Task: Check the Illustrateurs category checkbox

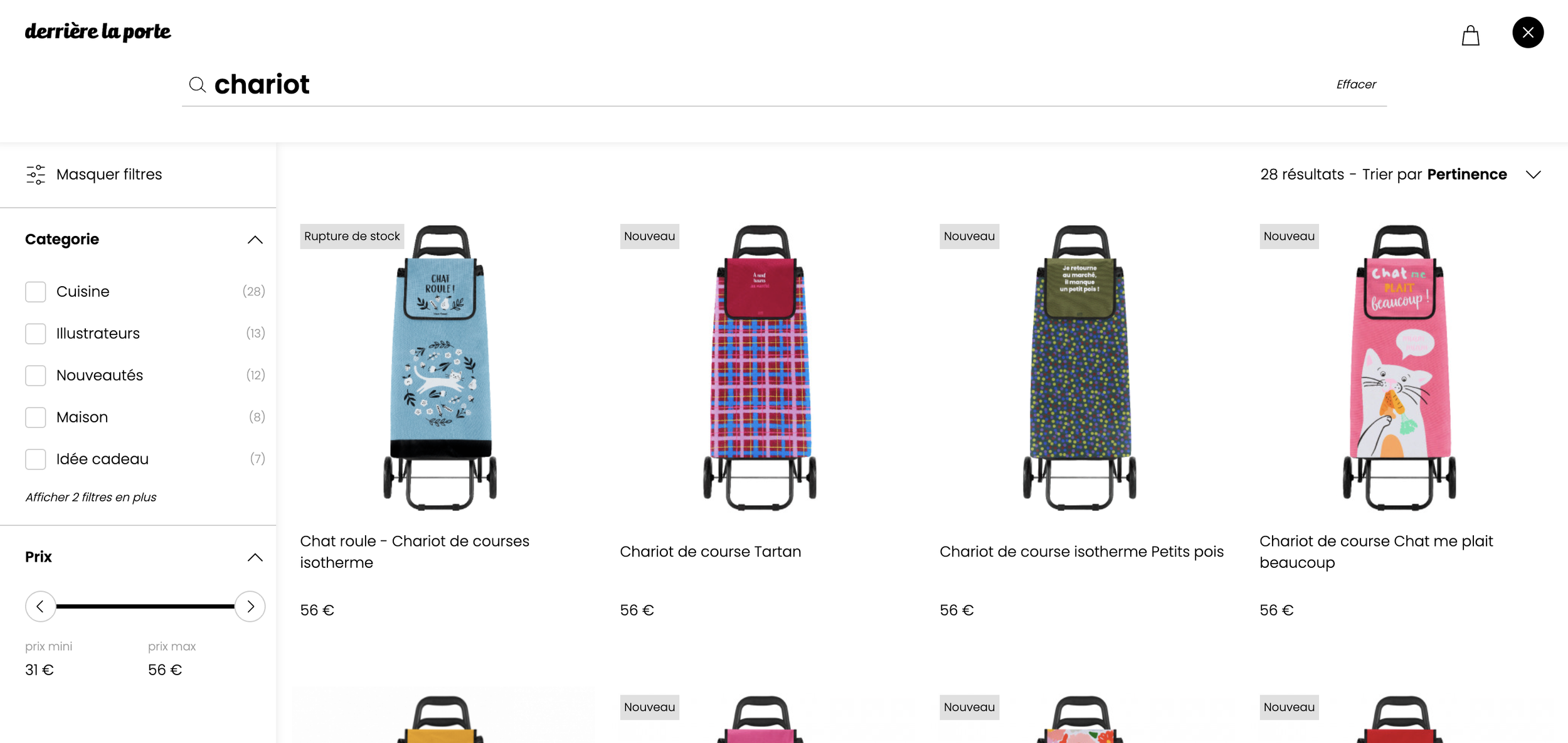Action: [36, 334]
